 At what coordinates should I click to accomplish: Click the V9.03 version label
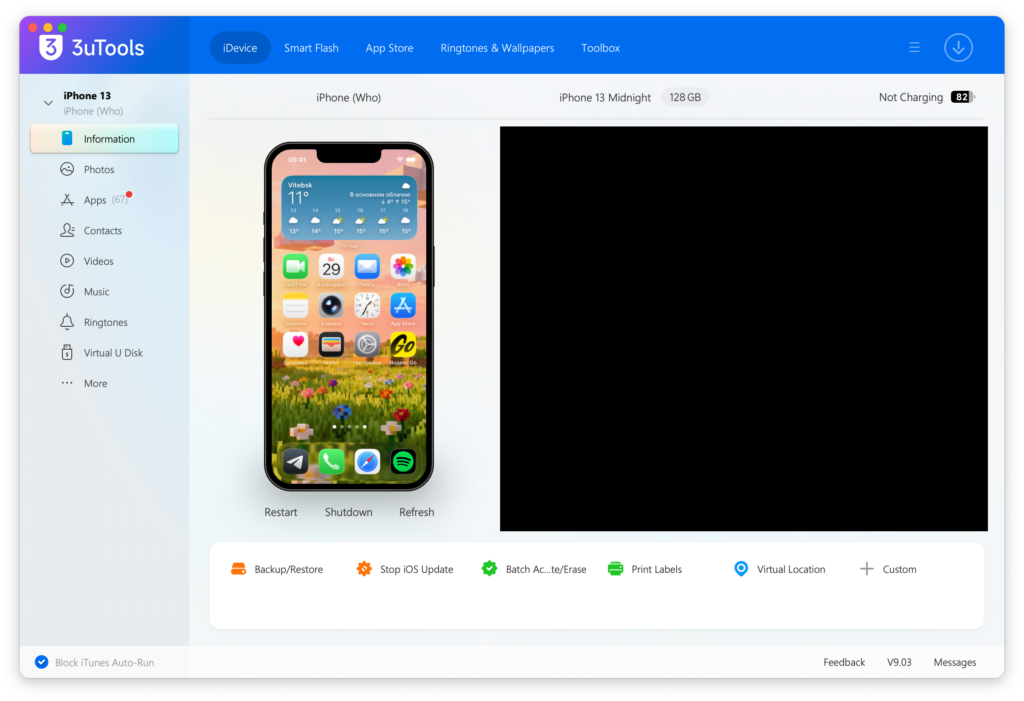click(x=899, y=662)
